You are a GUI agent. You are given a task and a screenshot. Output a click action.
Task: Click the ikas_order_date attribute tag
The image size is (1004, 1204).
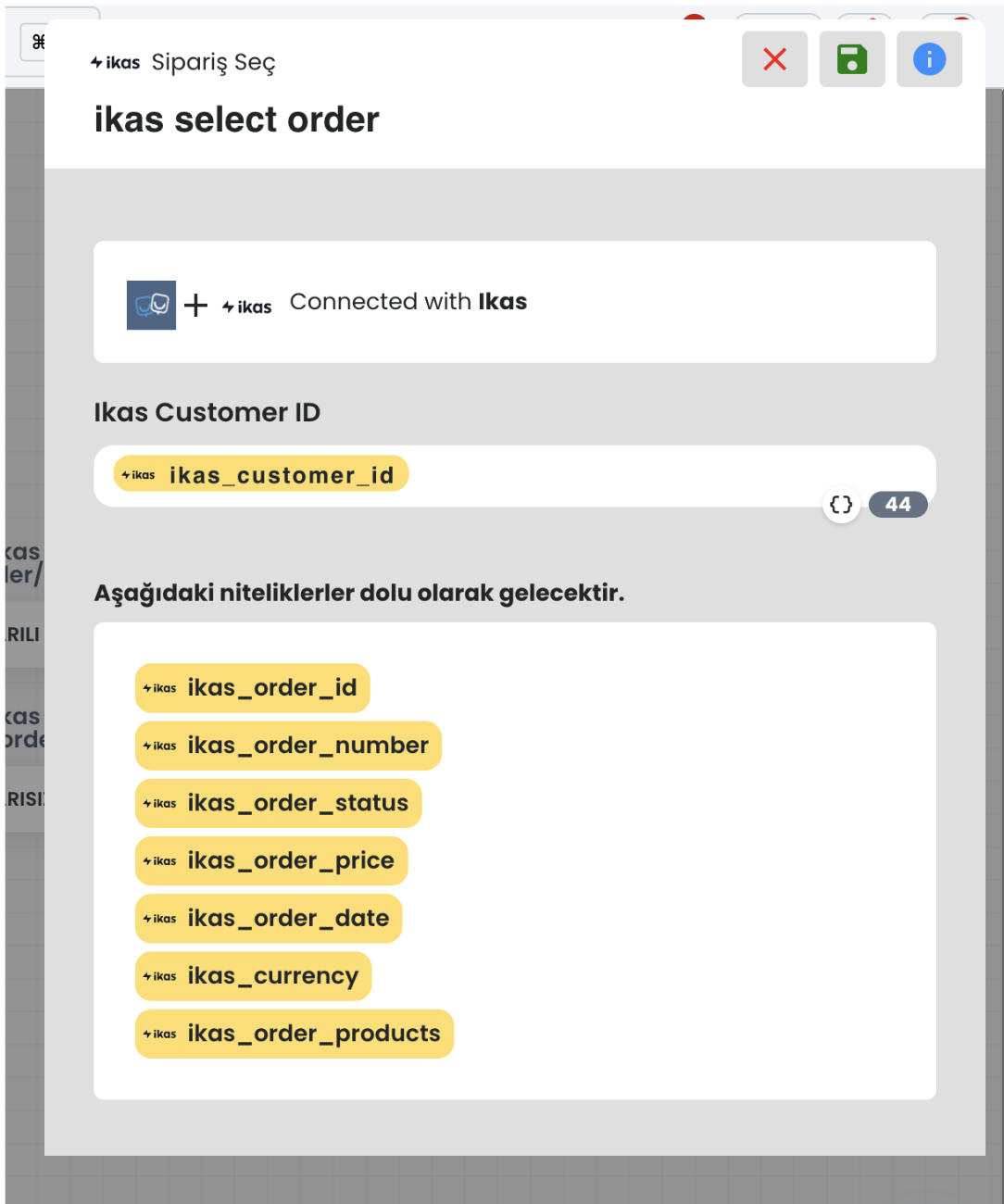click(269, 918)
